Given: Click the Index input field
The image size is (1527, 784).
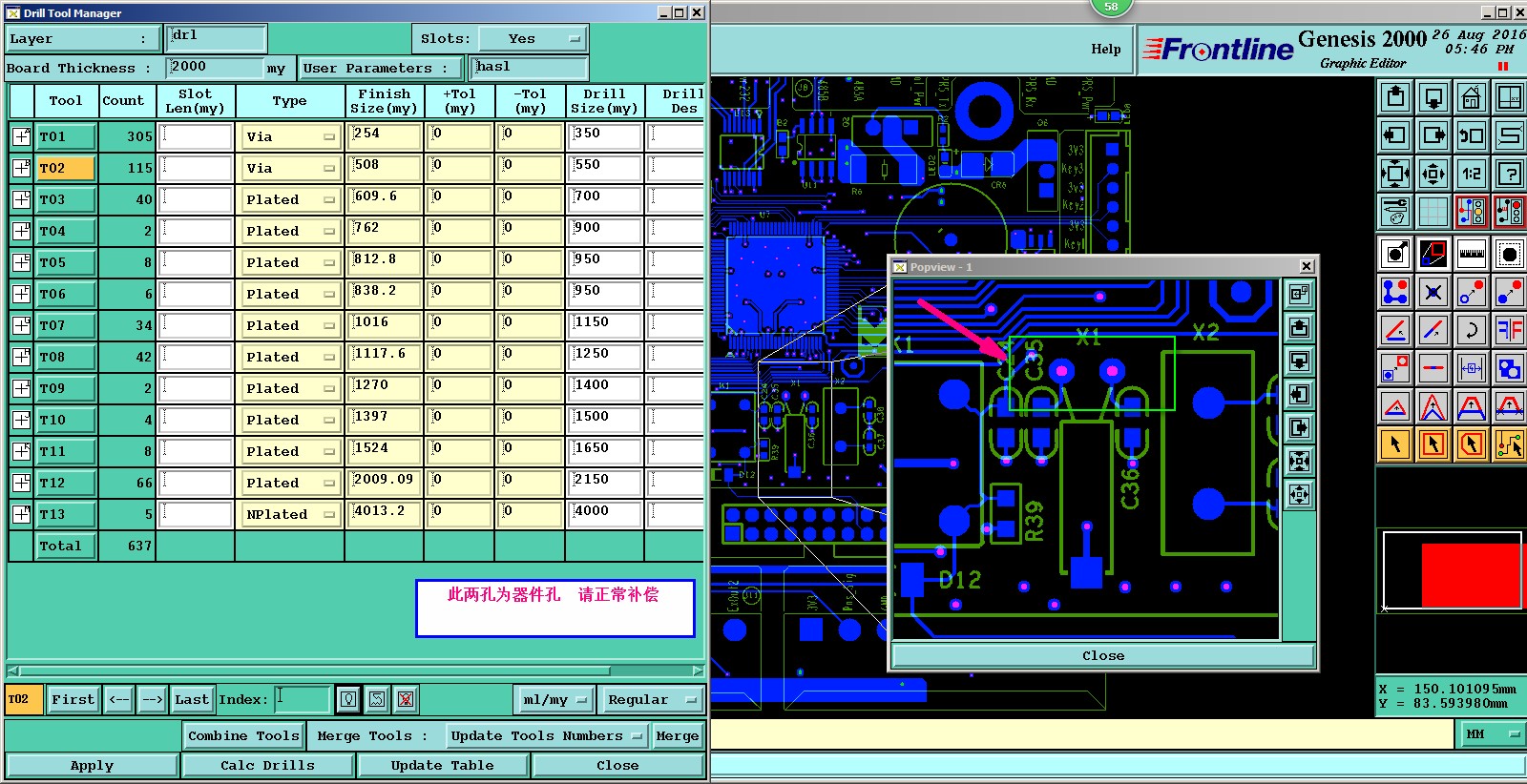Looking at the screenshot, I should [303, 699].
